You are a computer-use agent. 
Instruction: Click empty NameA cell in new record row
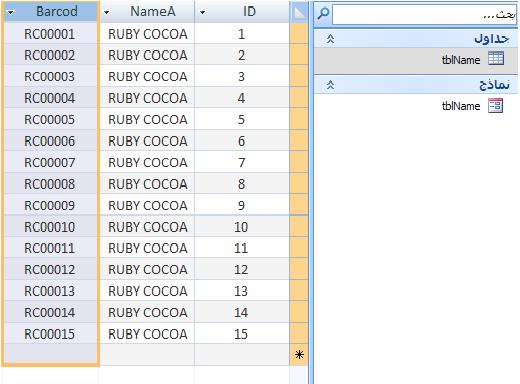pos(147,354)
